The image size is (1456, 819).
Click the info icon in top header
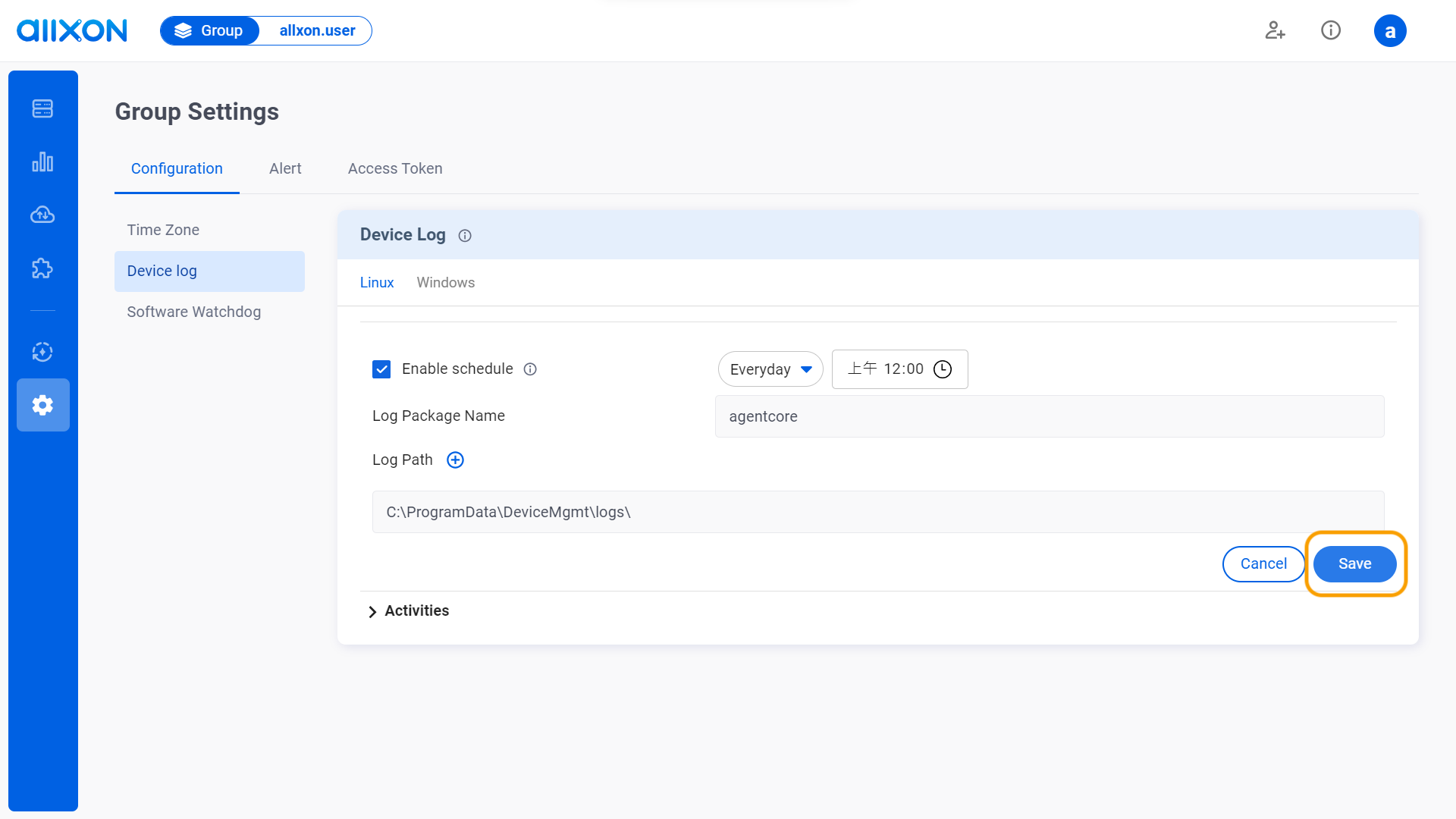click(x=1330, y=30)
